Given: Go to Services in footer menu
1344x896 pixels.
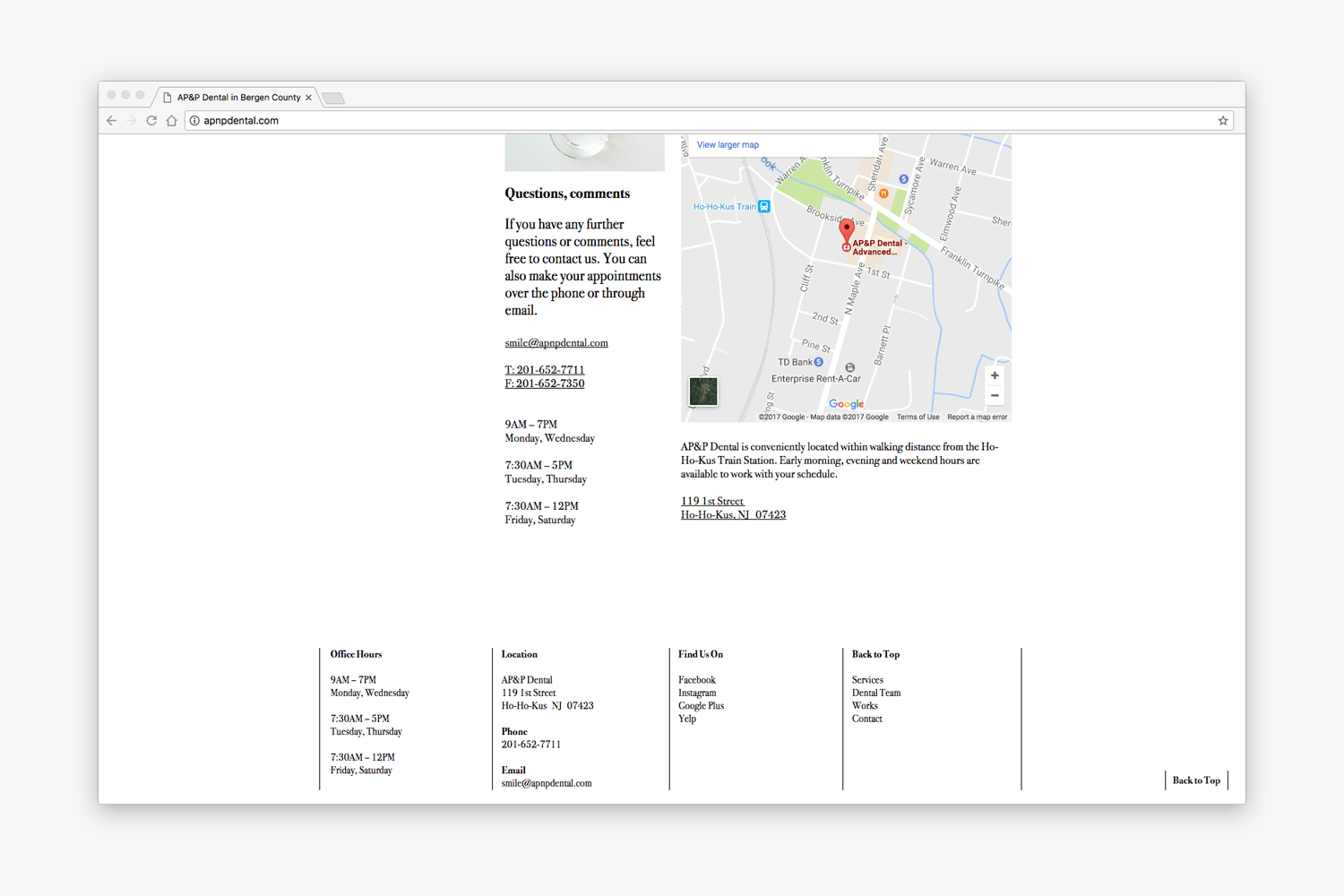Looking at the screenshot, I should [x=867, y=680].
